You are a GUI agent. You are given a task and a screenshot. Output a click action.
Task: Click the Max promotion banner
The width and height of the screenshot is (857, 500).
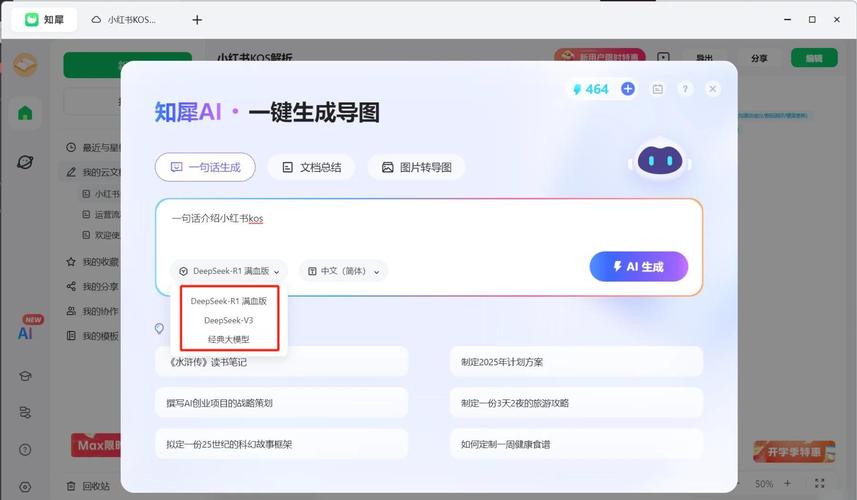[x=96, y=445]
